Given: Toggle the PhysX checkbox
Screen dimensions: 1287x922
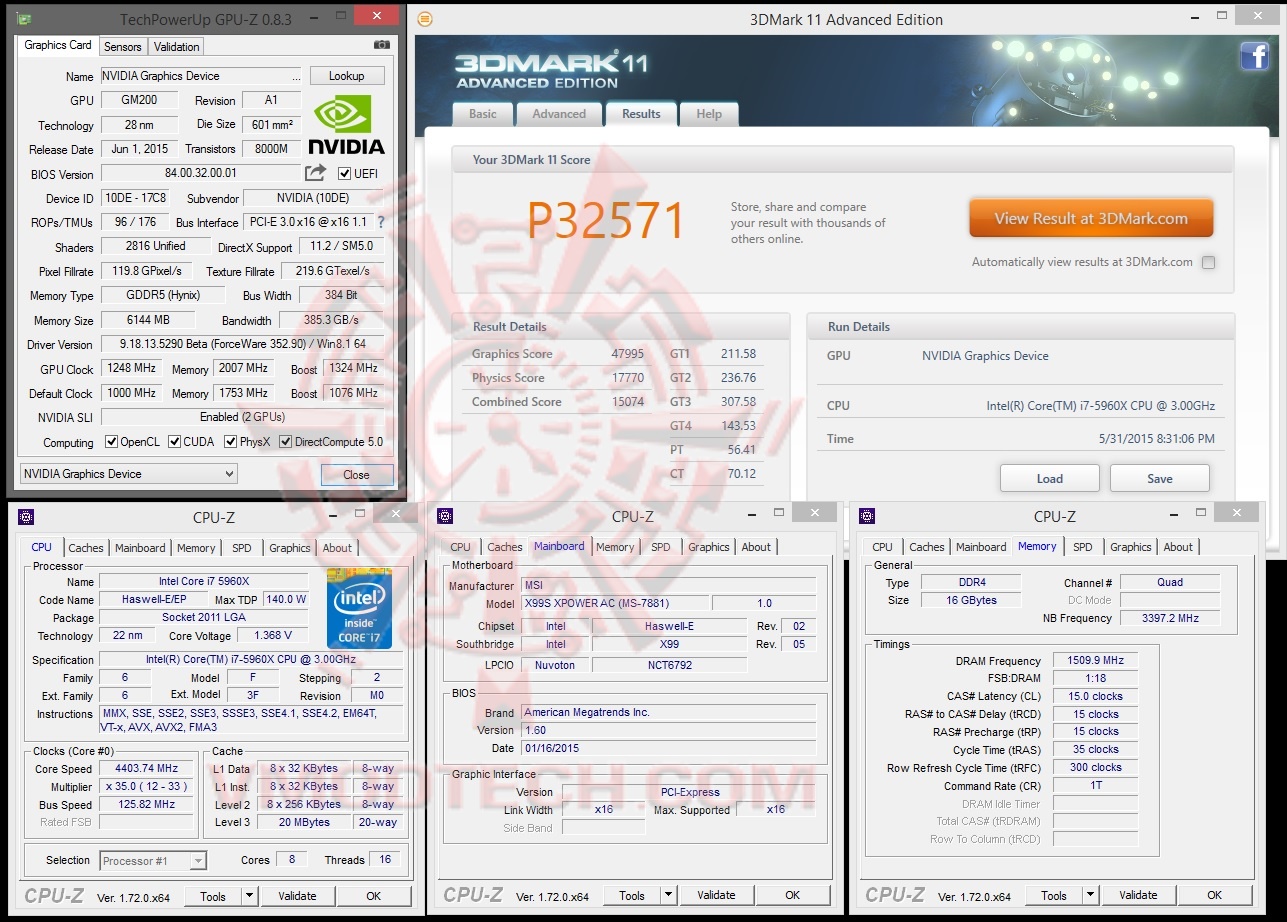Looking at the screenshot, I should (x=230, y=442).
